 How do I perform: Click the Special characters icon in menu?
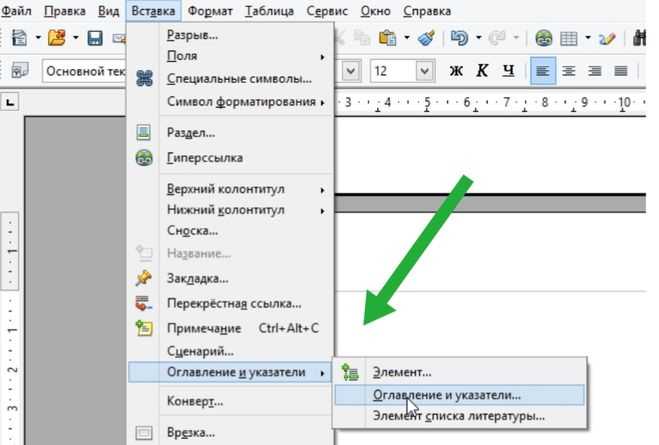(145, 79)
